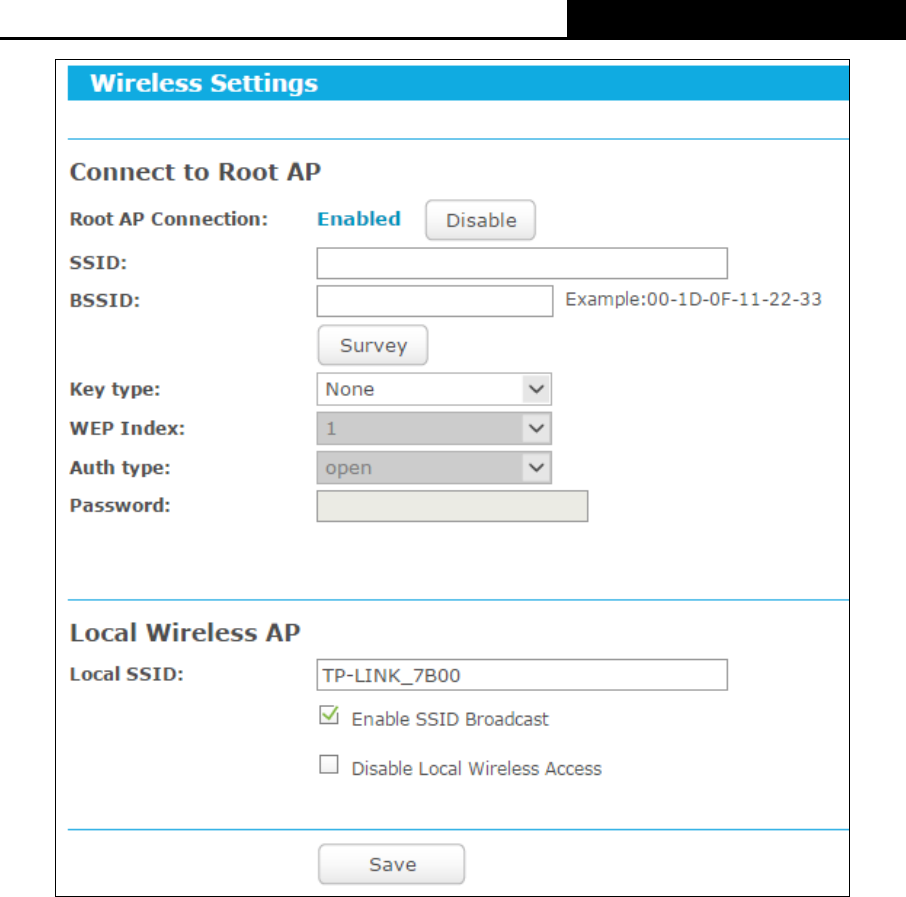Click the Disable button for Root AP Connection
906x897 pixels.
tap(480, 220)
